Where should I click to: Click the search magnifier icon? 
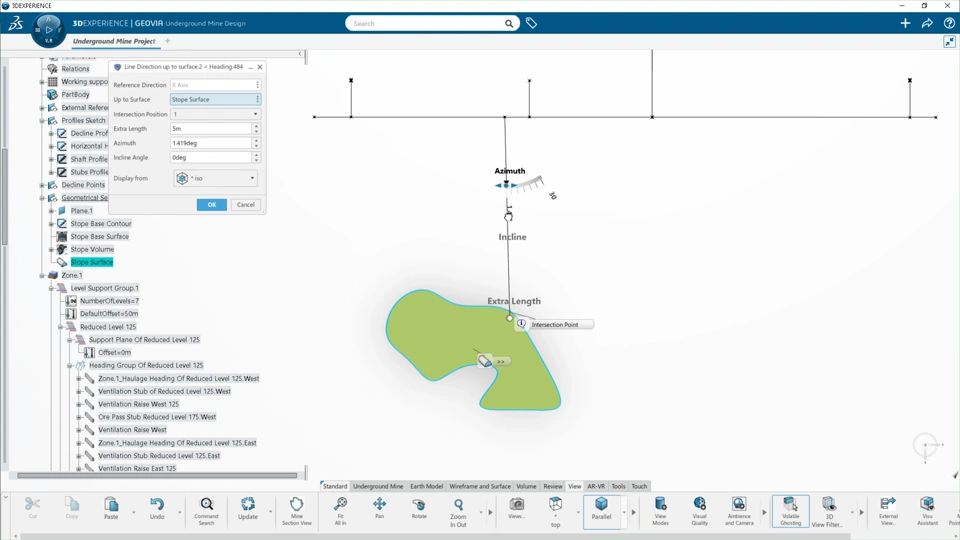[509, 23]
